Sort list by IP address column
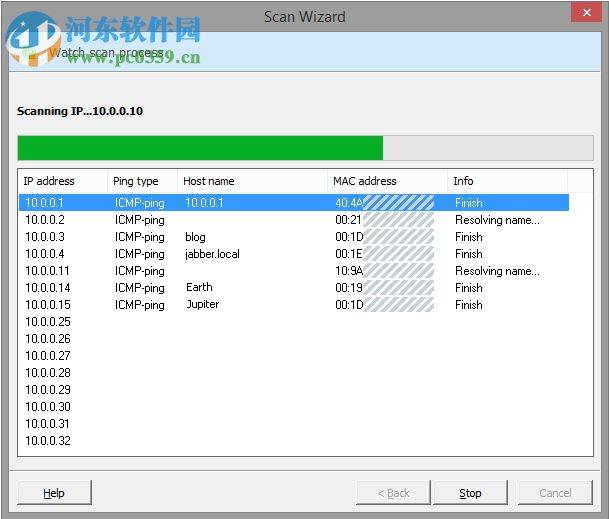Screen dimensions: 609x519 tap(63, 181)
